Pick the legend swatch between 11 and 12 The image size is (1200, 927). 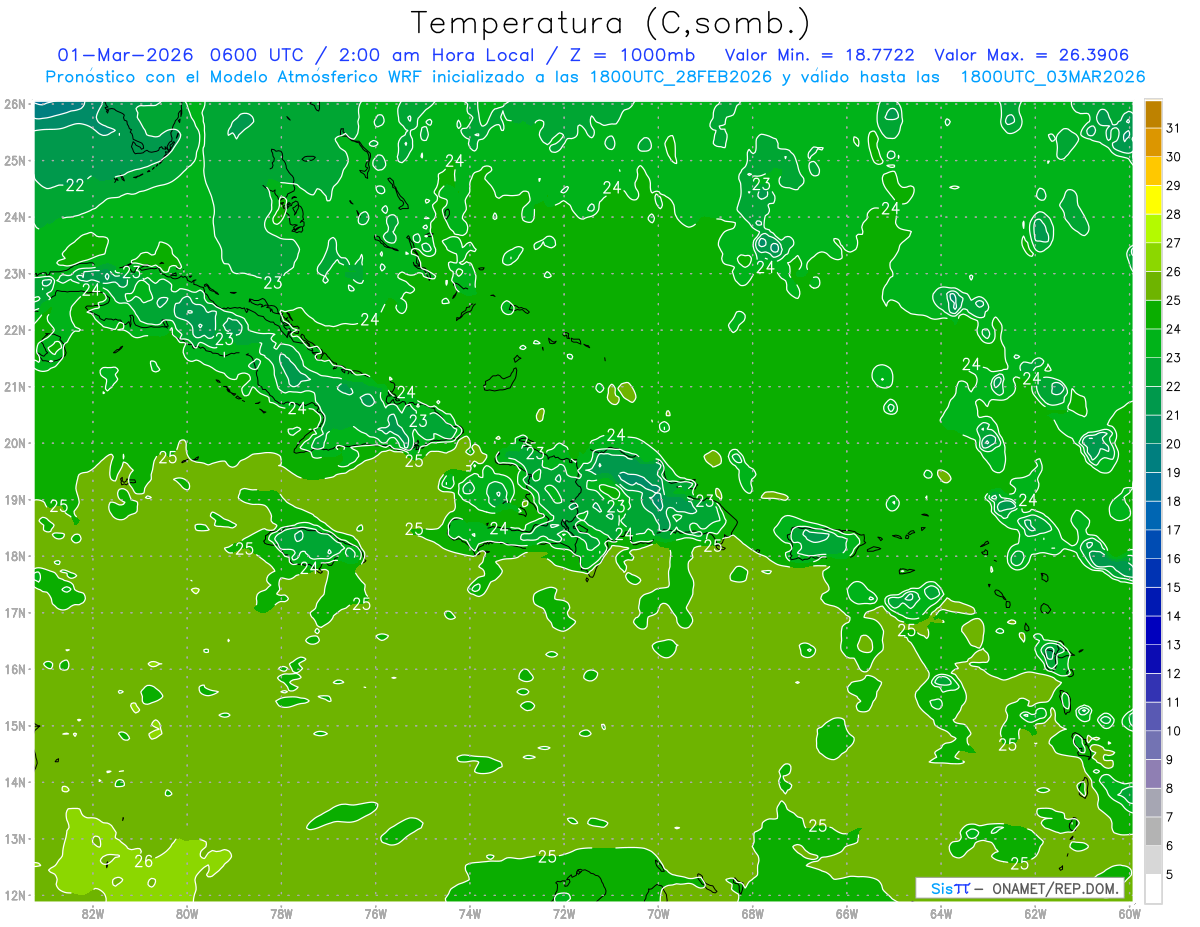click(1153, 688)
